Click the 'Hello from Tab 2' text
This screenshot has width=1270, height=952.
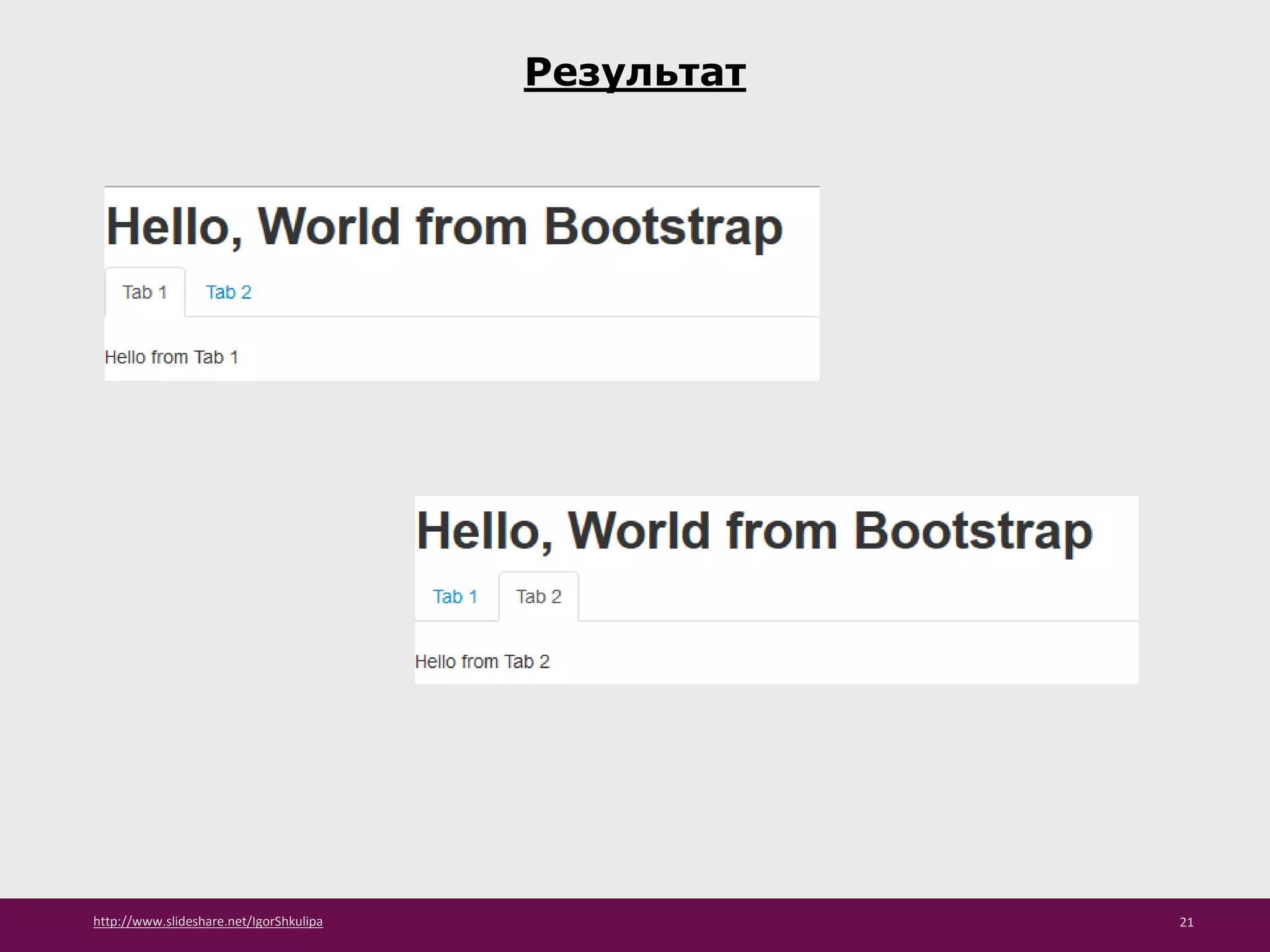click(482, 662)
